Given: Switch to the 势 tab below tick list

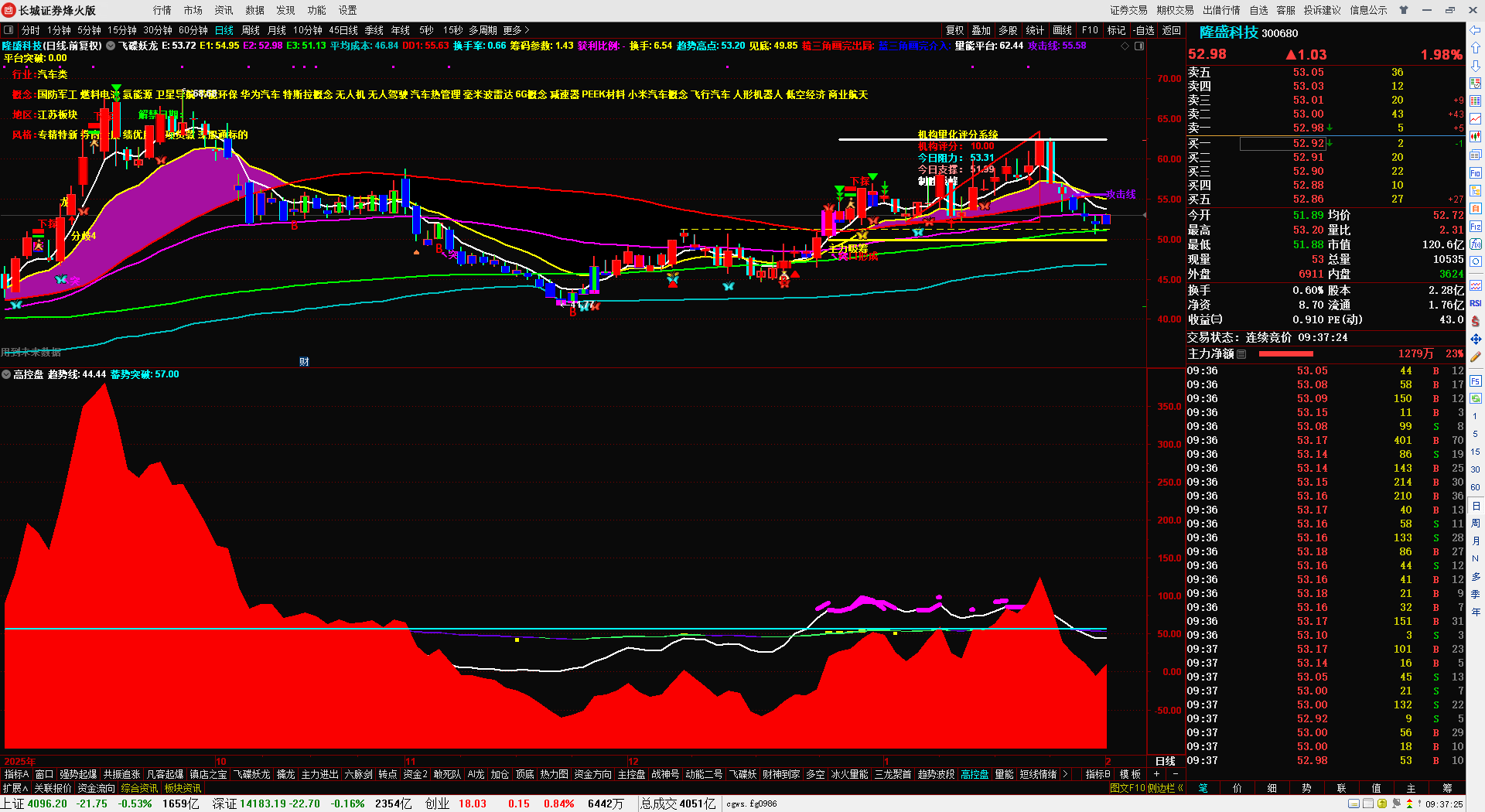Looking at the screenshot, I should pos(1306,788).
